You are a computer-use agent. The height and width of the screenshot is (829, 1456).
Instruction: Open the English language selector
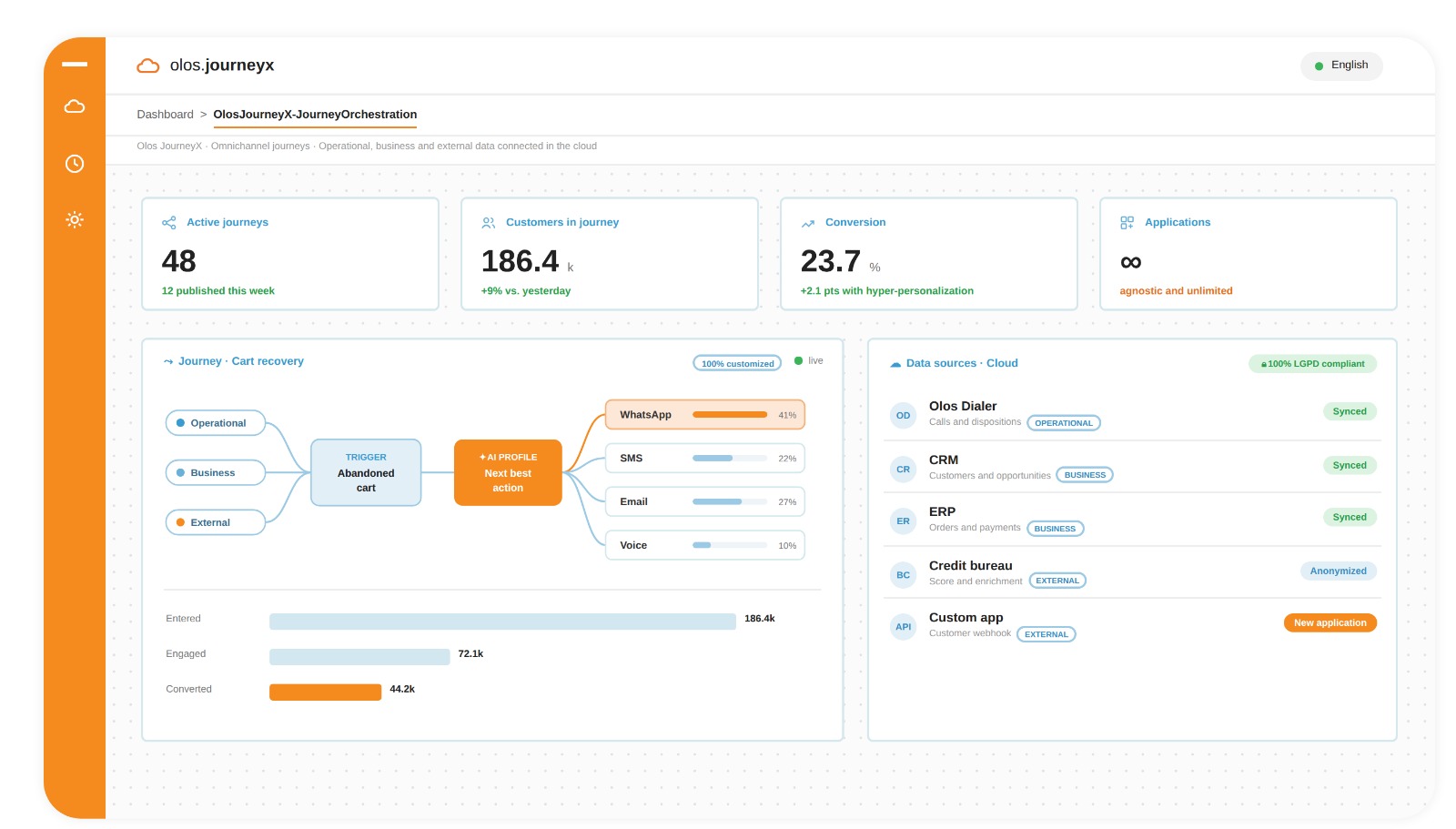coord(1341,66)
